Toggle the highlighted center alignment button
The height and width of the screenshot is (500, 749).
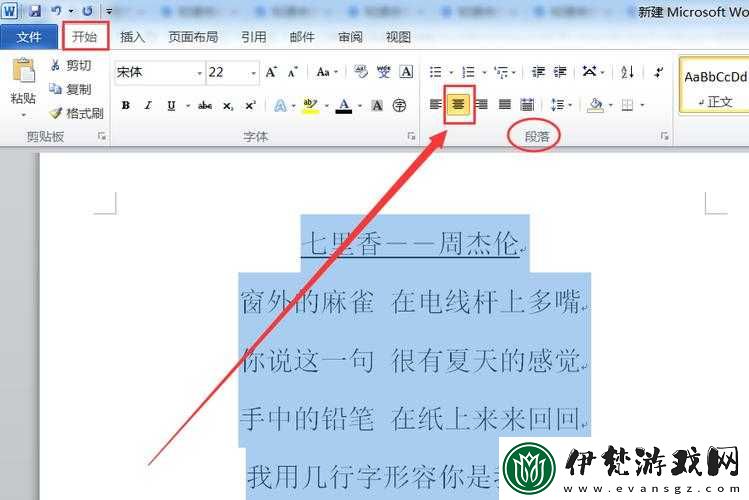pos(459,104)
